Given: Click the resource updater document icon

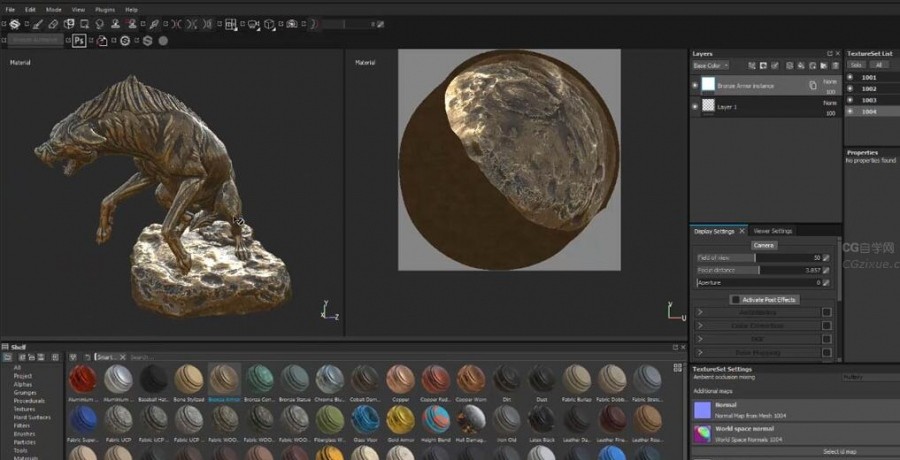Looking at the screenshot, I should pyautogui.click(x=102, y=41).
